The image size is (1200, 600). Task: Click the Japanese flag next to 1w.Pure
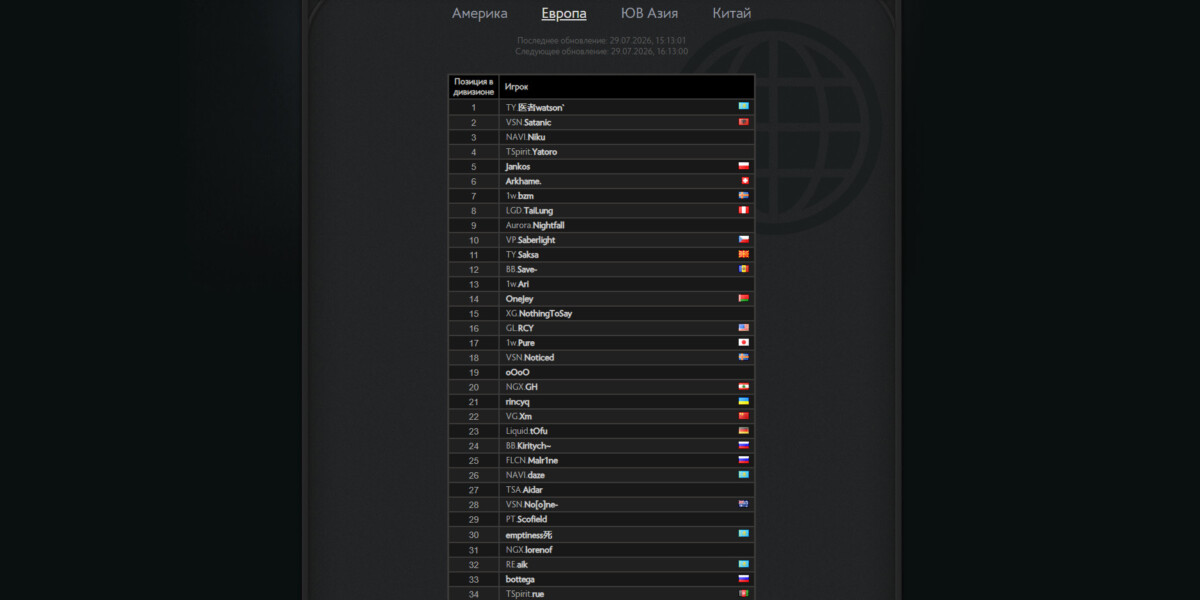click(x=743, y=342)
